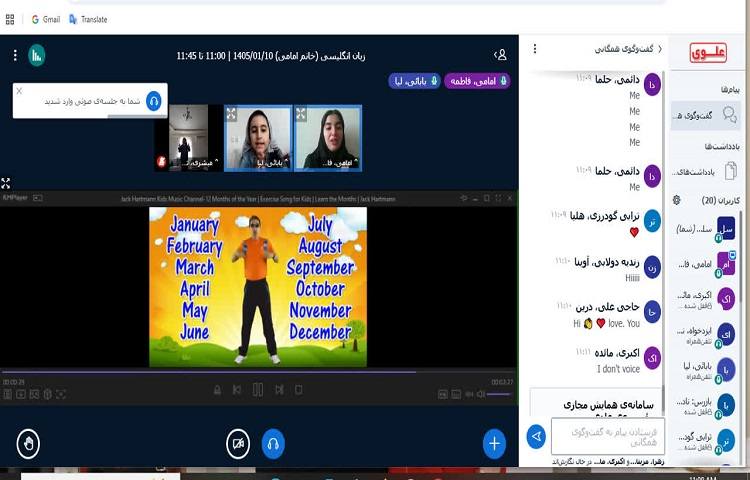Stop playback in KMPlayer

tap(298, 390)
